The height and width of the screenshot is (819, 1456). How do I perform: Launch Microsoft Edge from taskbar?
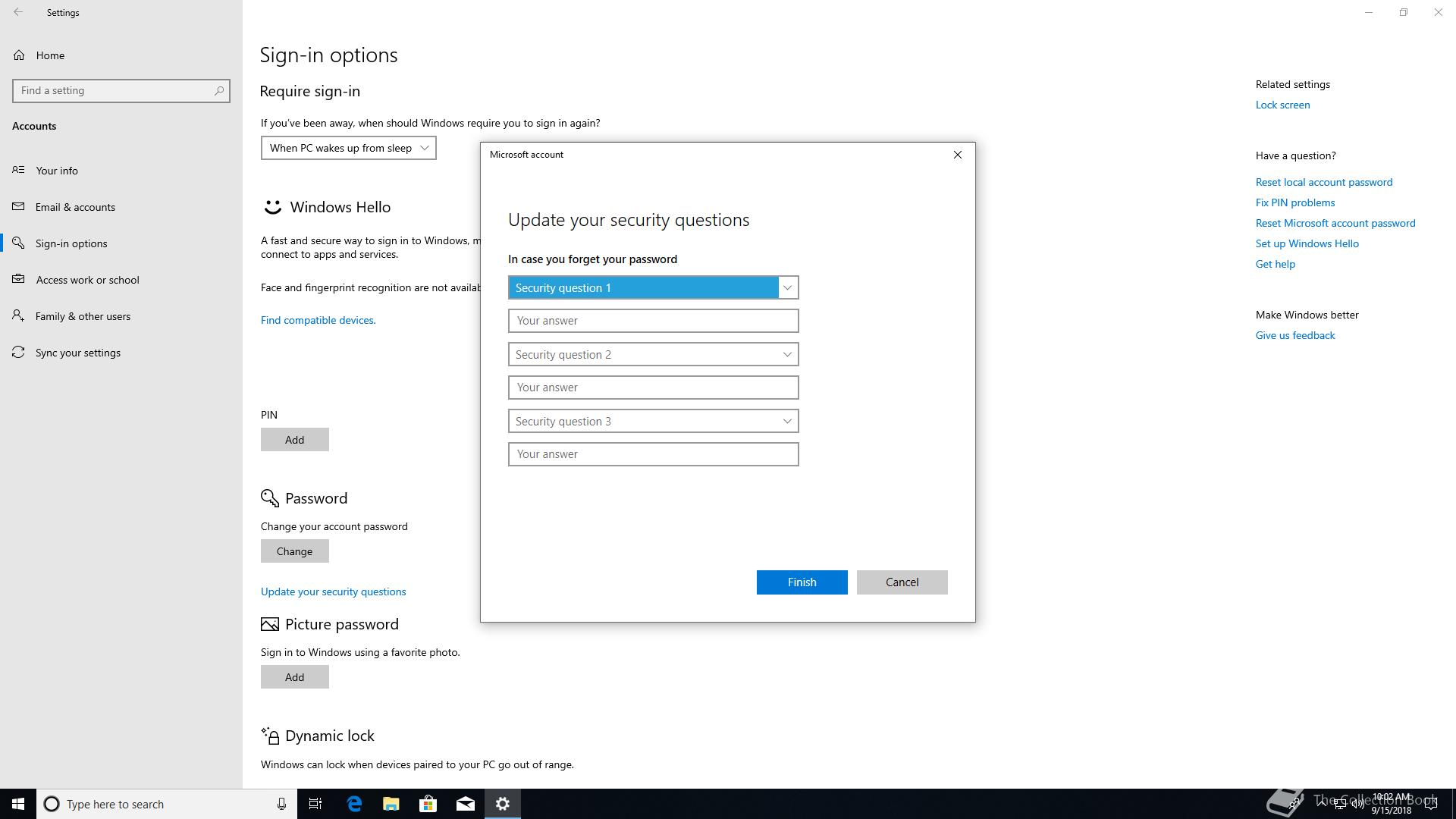pyautogui.click(x=354, y=804)
